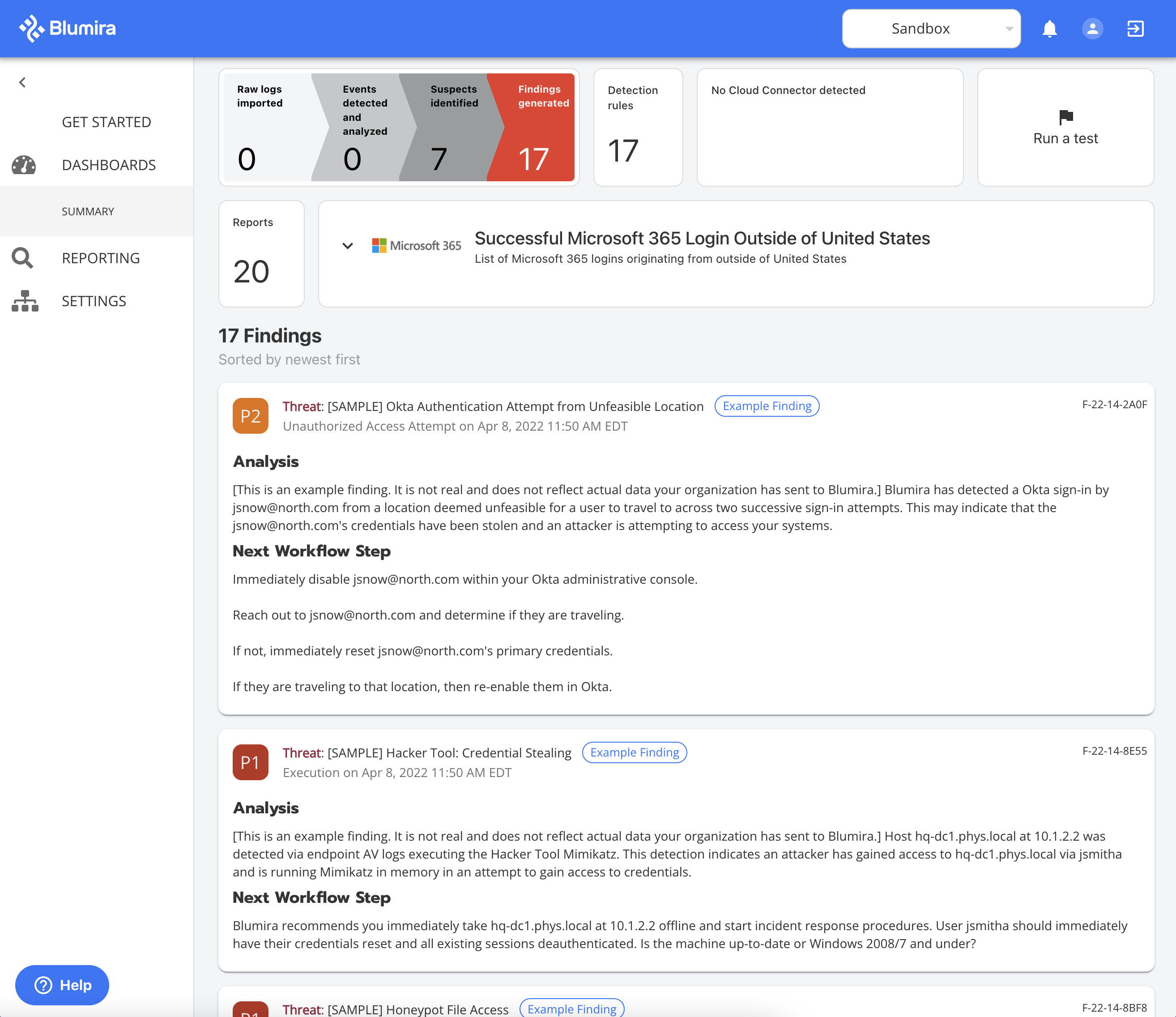
Task: Collapse the sidebar with back chevron
Action: point(22,82)
